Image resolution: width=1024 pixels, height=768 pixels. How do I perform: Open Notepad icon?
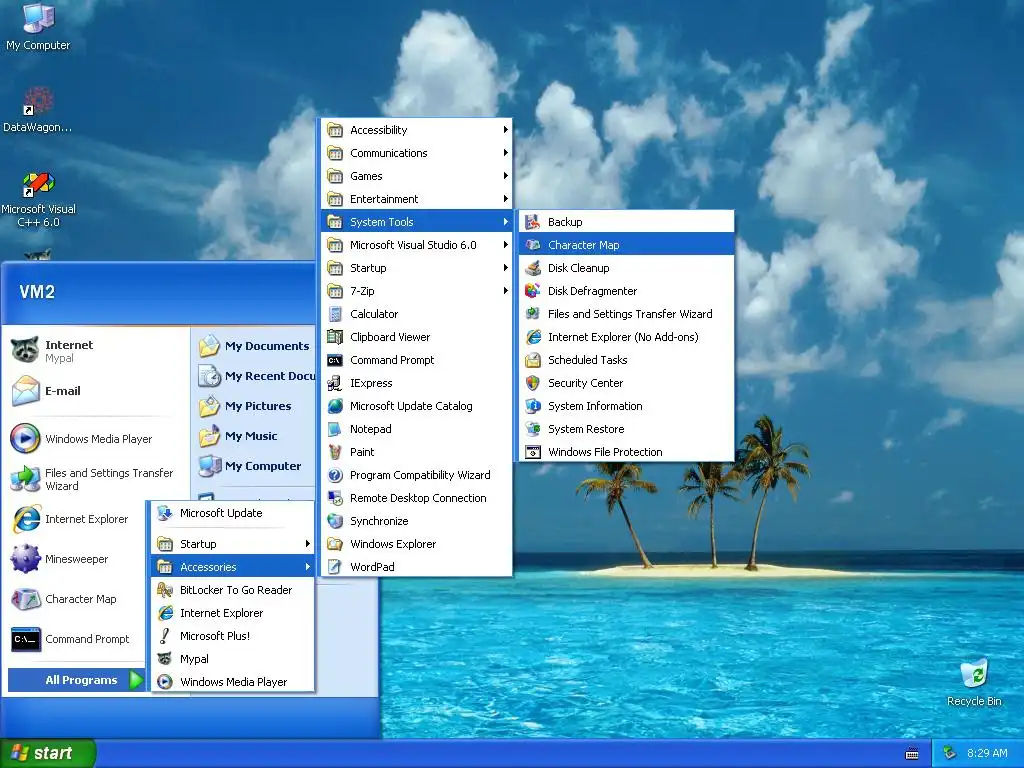click(335, 429)
